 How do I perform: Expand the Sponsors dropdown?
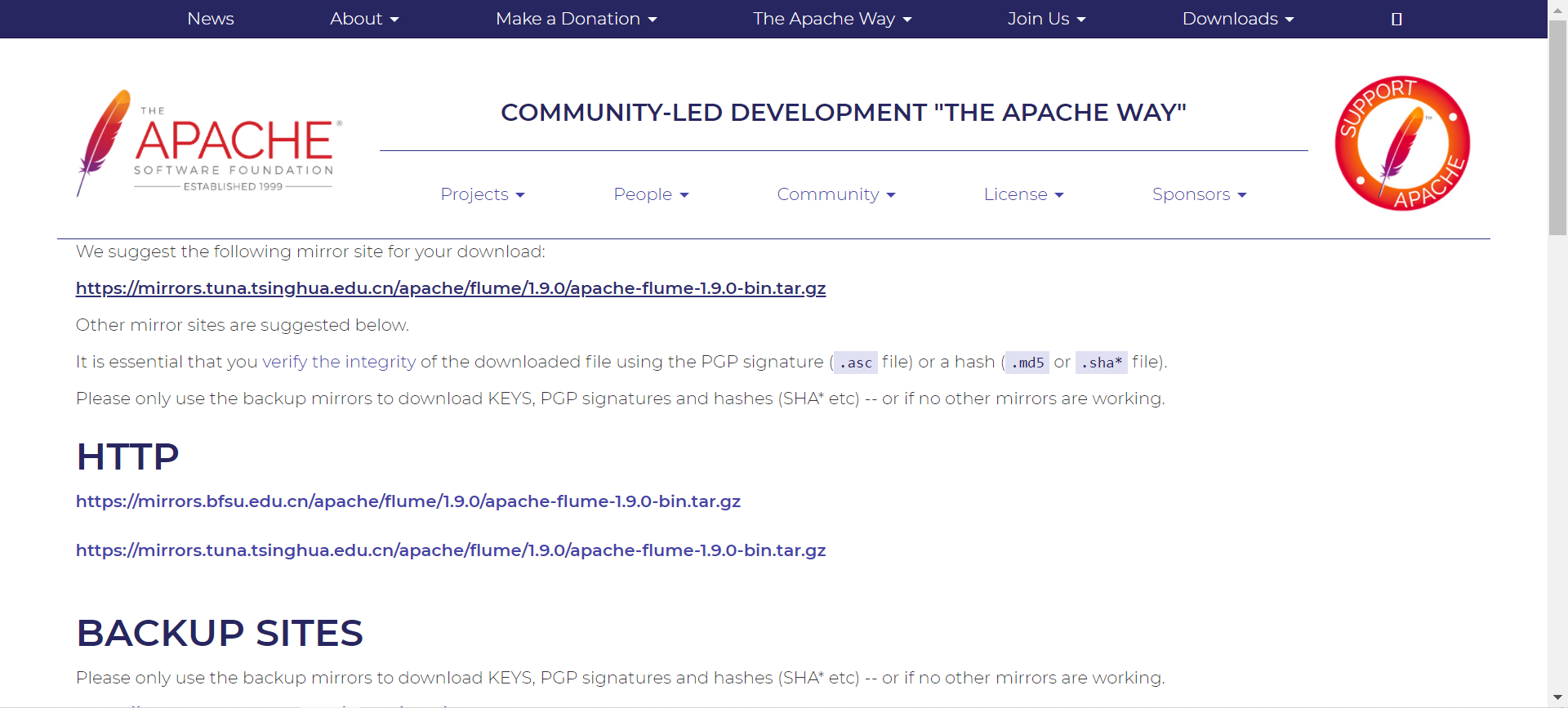1199,194
